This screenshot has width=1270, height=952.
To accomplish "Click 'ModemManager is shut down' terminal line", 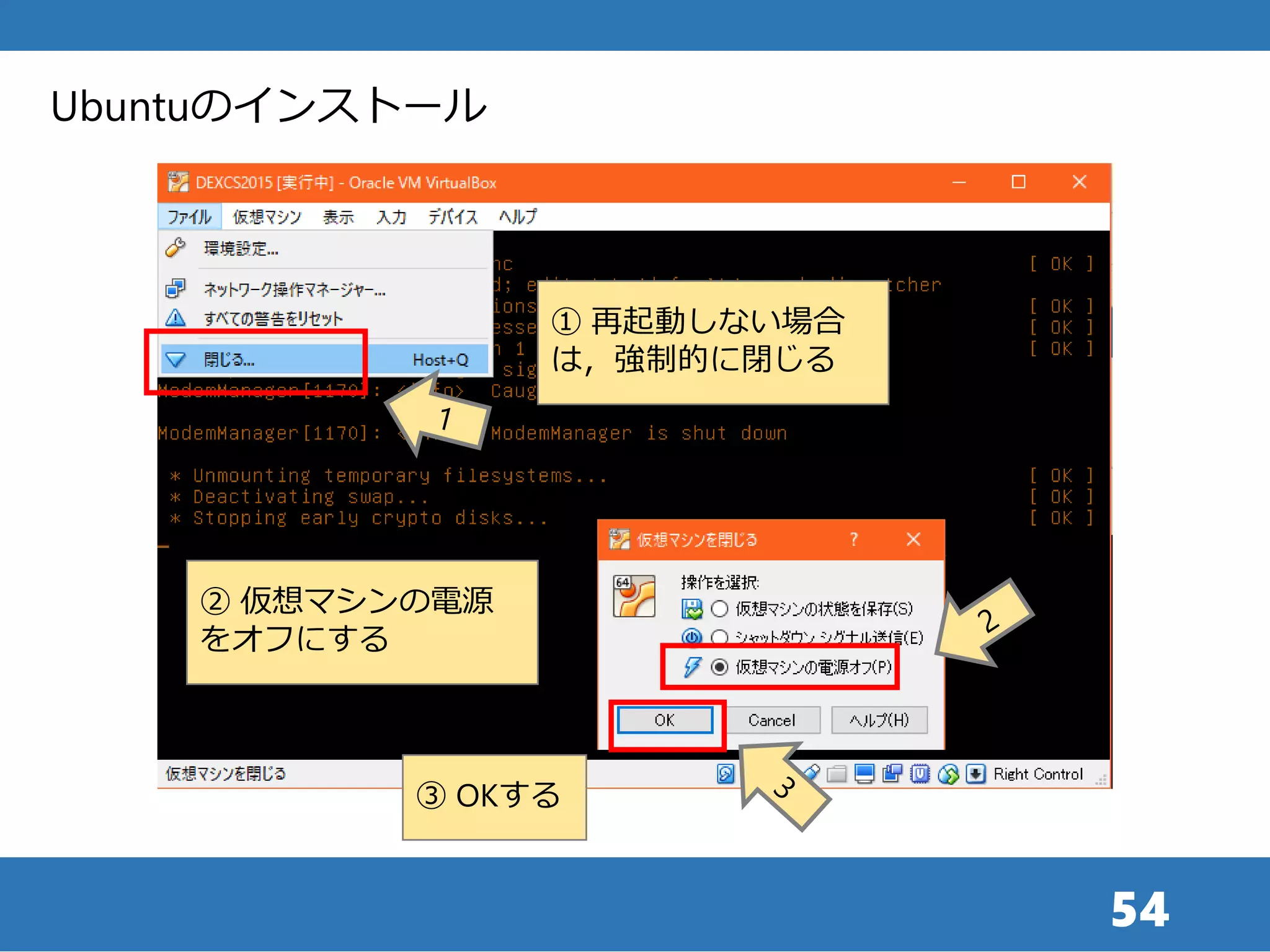I will coord(639,433).
